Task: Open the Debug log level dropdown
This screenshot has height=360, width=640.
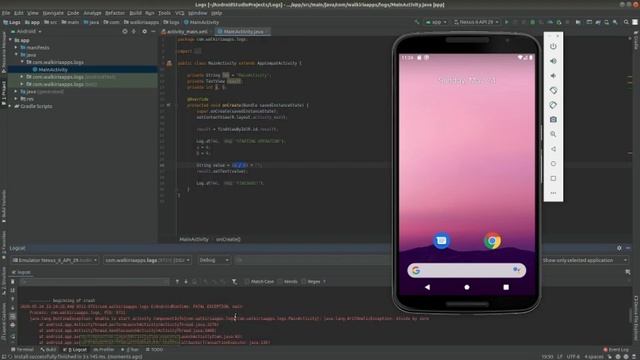Action: [x=214, y=260]
